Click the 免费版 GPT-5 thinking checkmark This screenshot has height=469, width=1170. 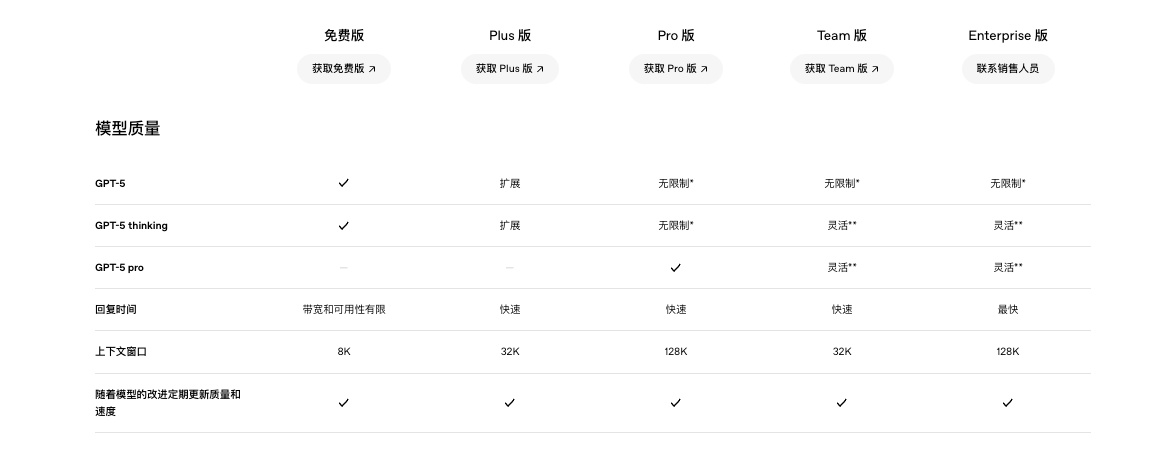[343, 226]
